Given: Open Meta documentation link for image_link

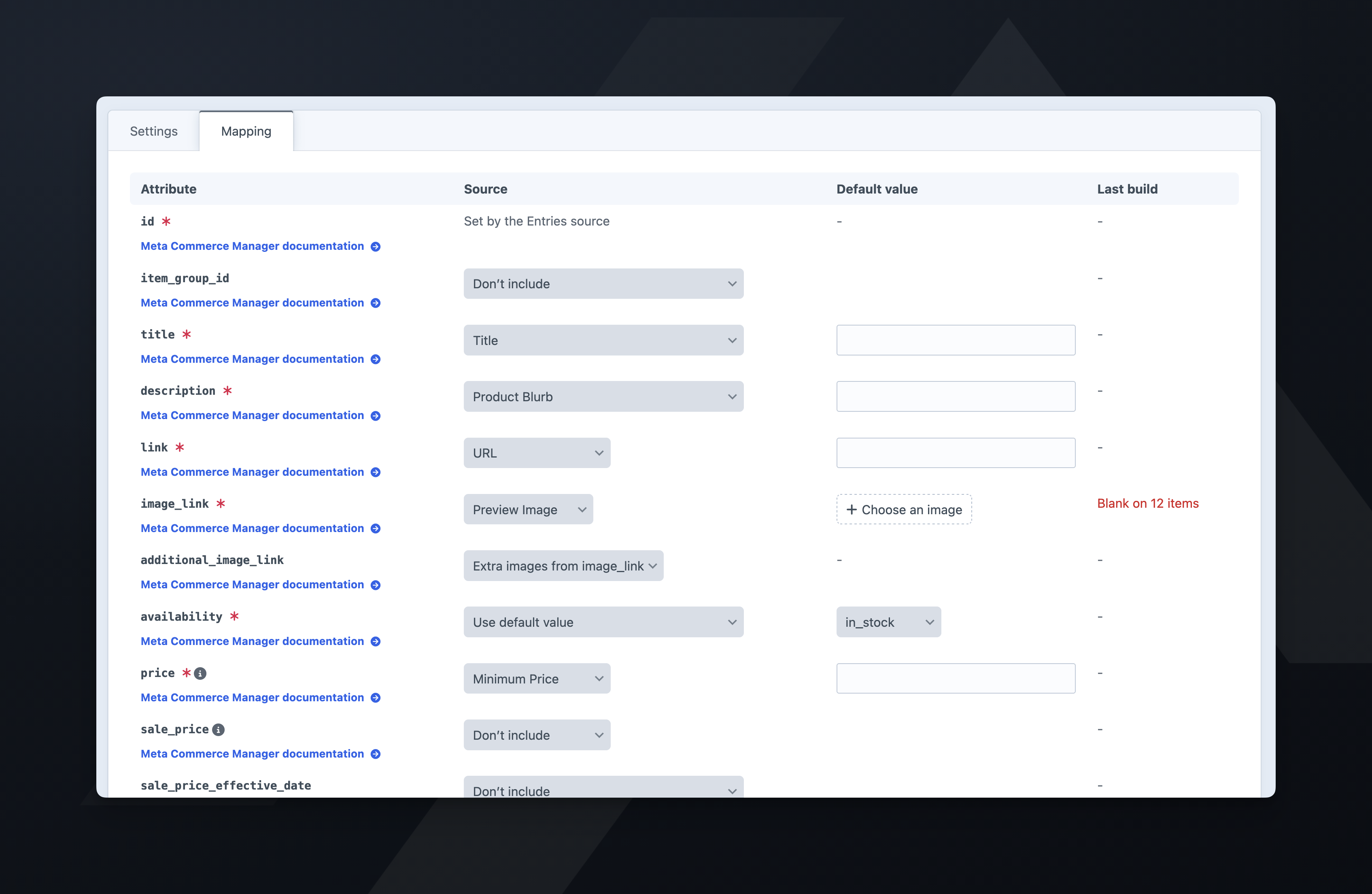Looking at the screenshot, I should pyautogui.click(x=253, y=528).
